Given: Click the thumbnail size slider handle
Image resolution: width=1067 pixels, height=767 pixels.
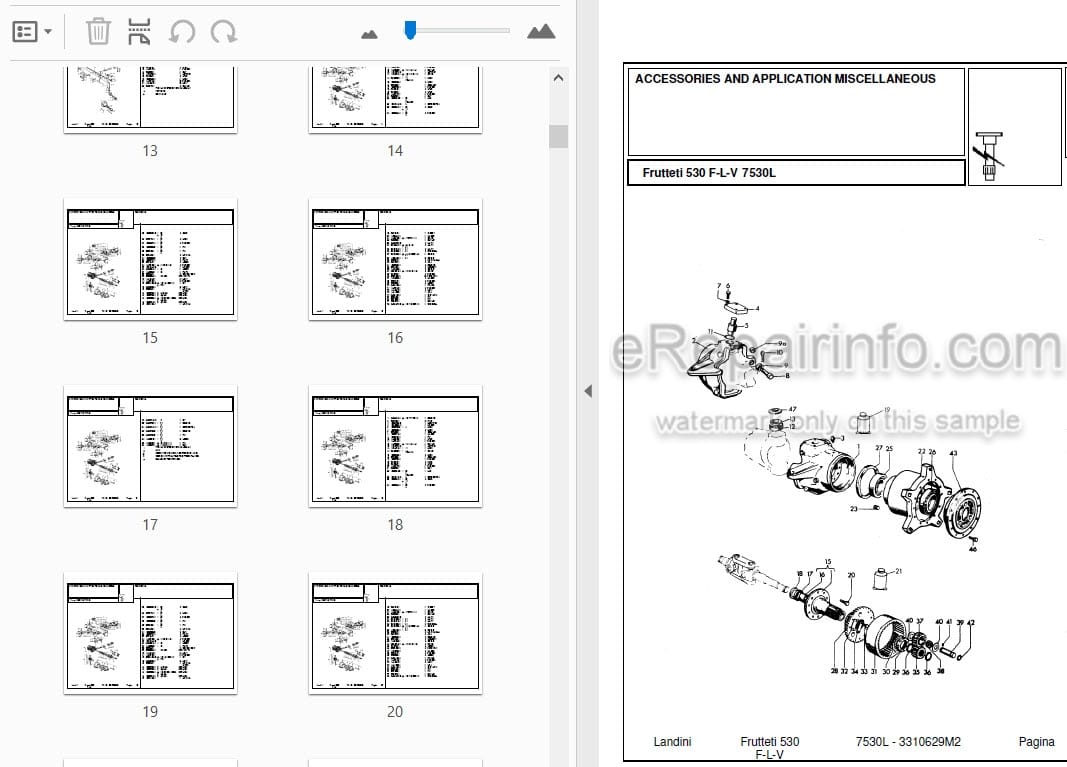Looking at the screenshot, I should click(x=410, y=30).
